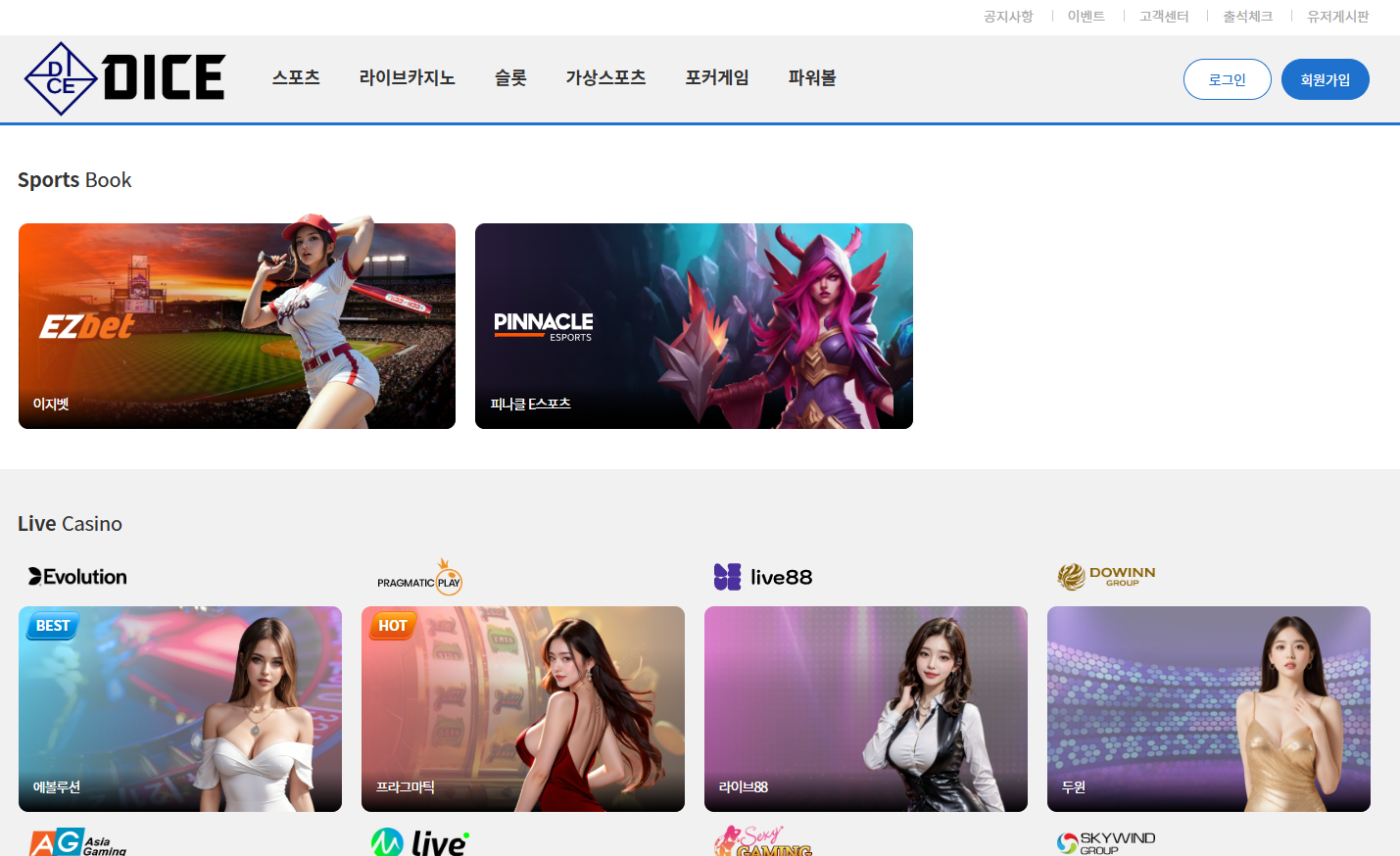Screen dimensions: 1400x856
Task: Click the 두윈 caption text
Action: 1074,786
